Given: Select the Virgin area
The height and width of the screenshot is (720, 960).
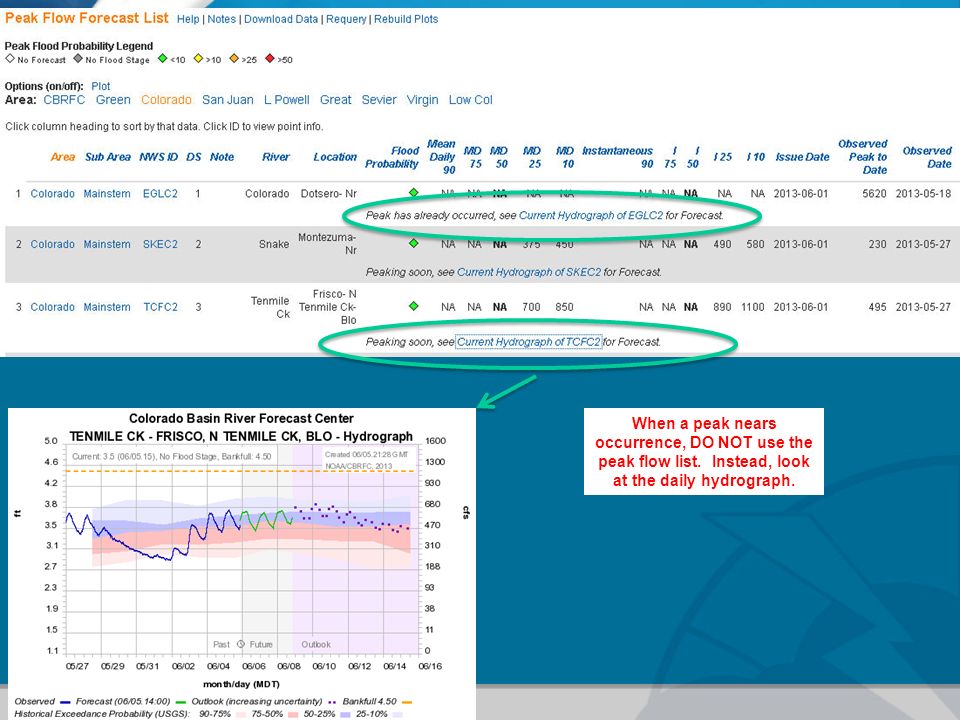Looking at the screenshot, I should [x=422, y=100].
